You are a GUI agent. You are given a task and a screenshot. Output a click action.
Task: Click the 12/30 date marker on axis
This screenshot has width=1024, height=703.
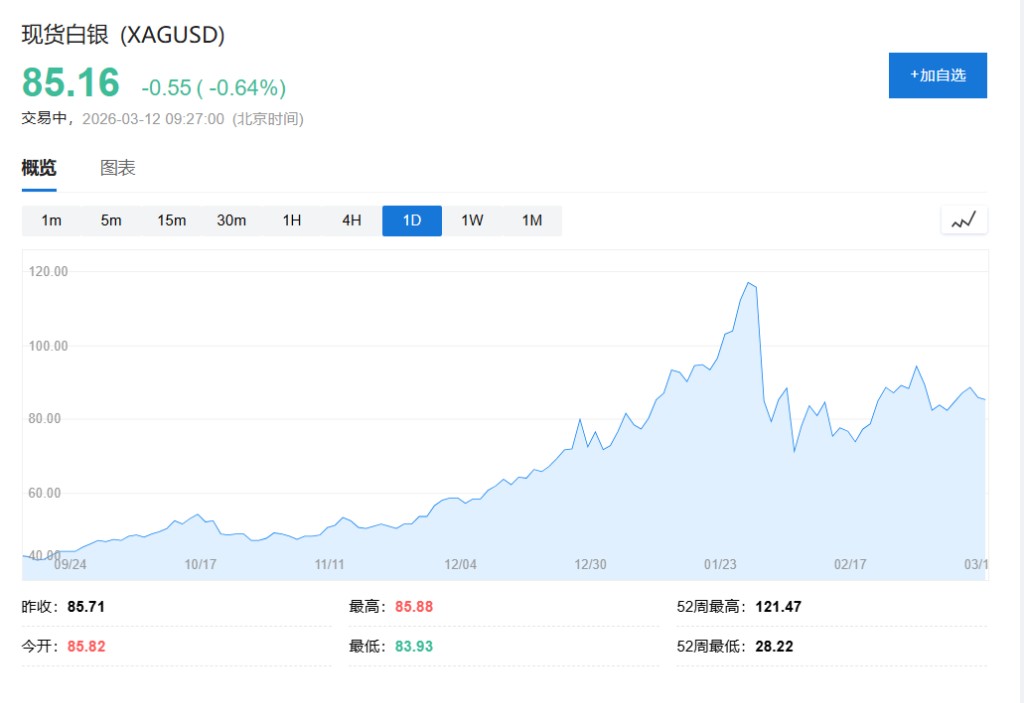(x=590, y=564)
